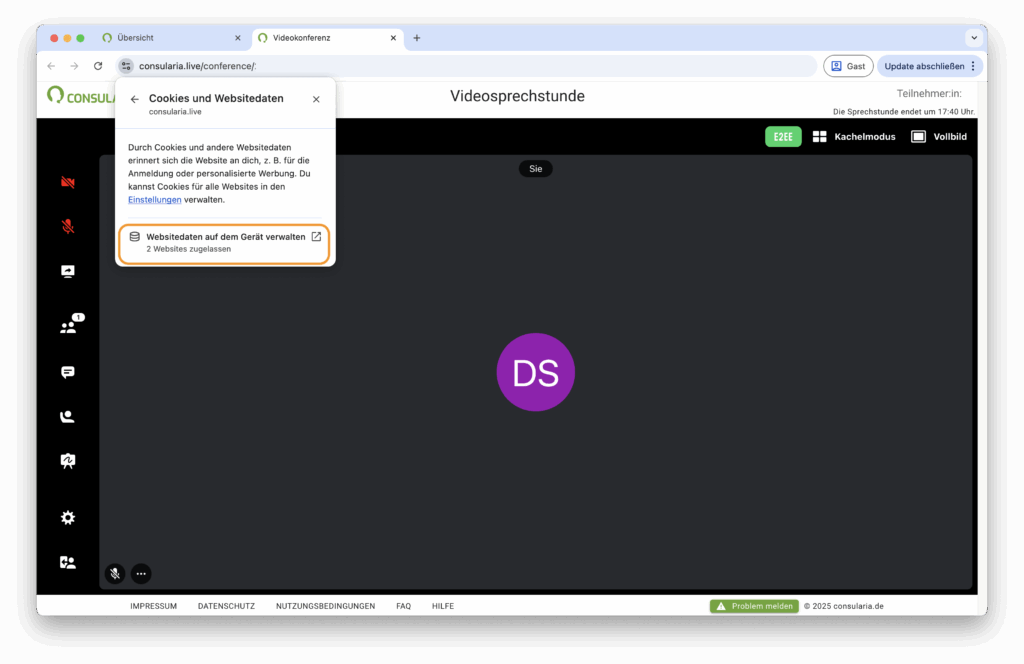Click the Sie label on the video tile
This screenshot has height=664, width=1024.
click(536, 168)
